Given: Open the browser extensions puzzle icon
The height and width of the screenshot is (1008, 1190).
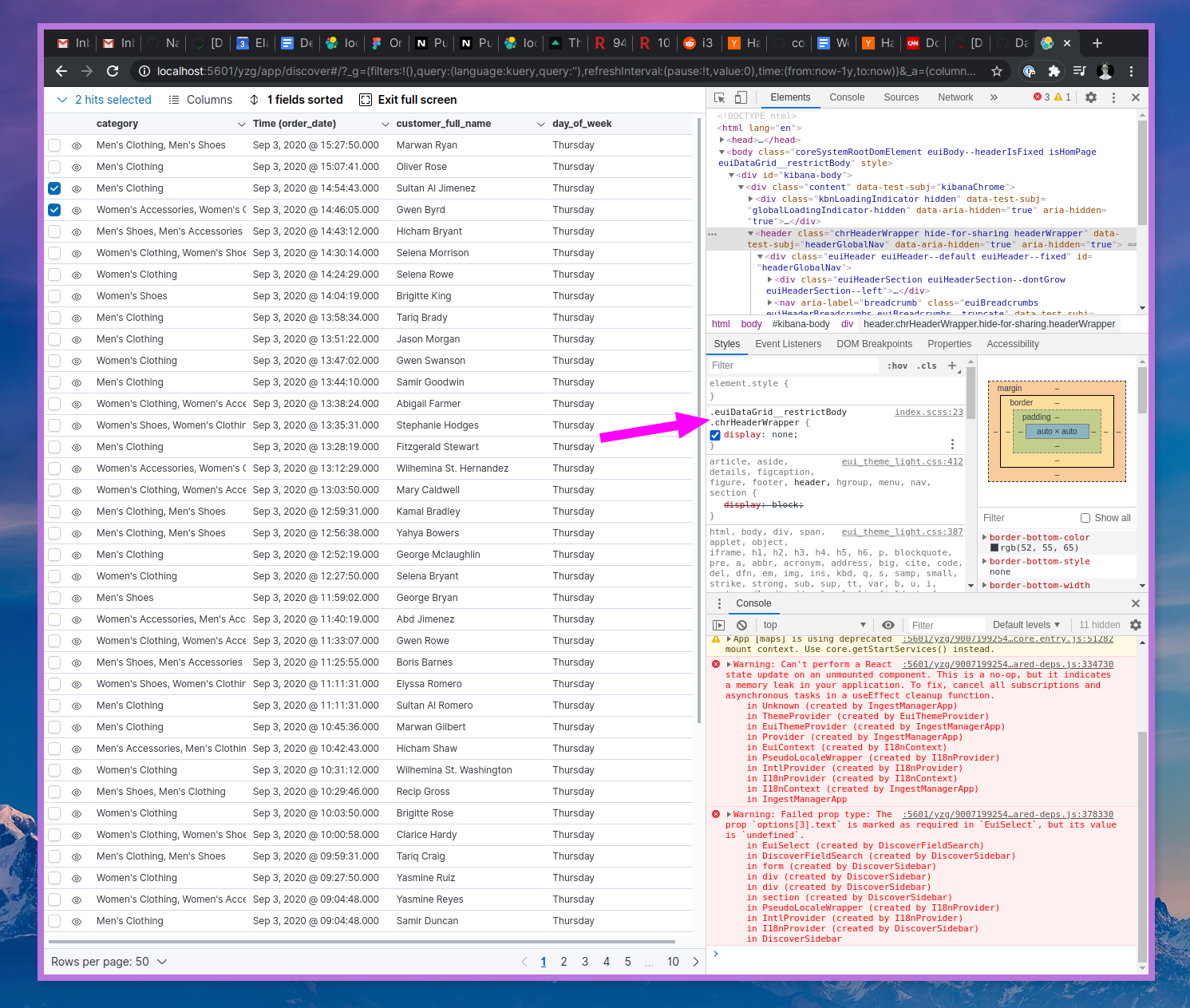Looking at the screenshot, I should point(1054,71).
